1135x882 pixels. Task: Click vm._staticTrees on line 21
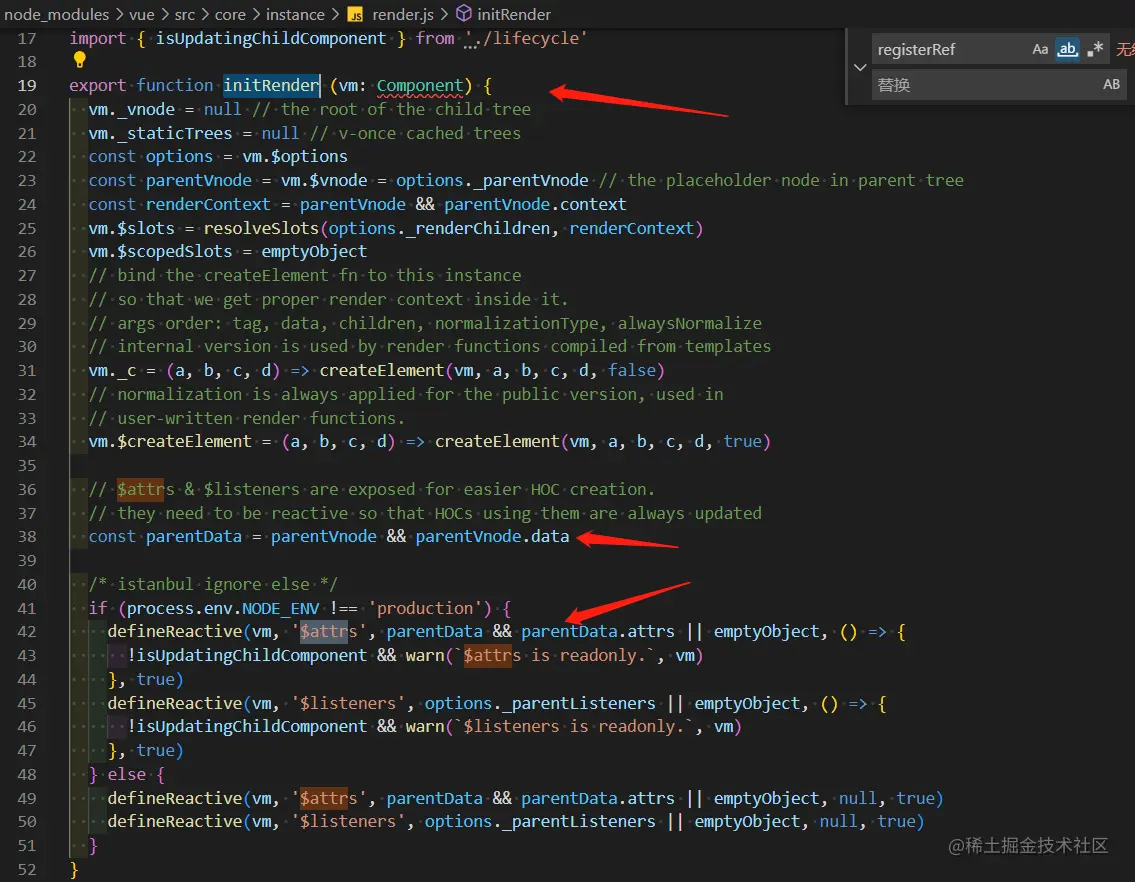[x=161, y=133]
